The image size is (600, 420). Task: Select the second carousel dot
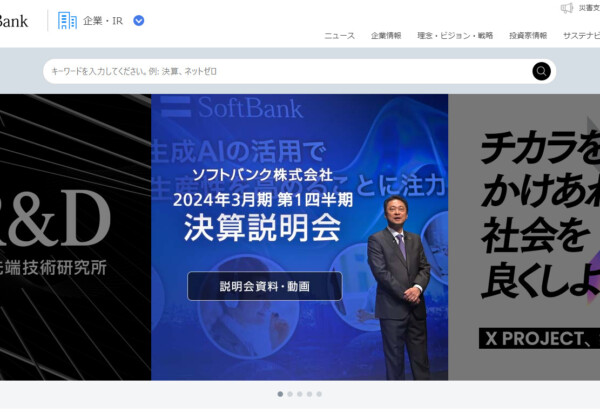290,394
